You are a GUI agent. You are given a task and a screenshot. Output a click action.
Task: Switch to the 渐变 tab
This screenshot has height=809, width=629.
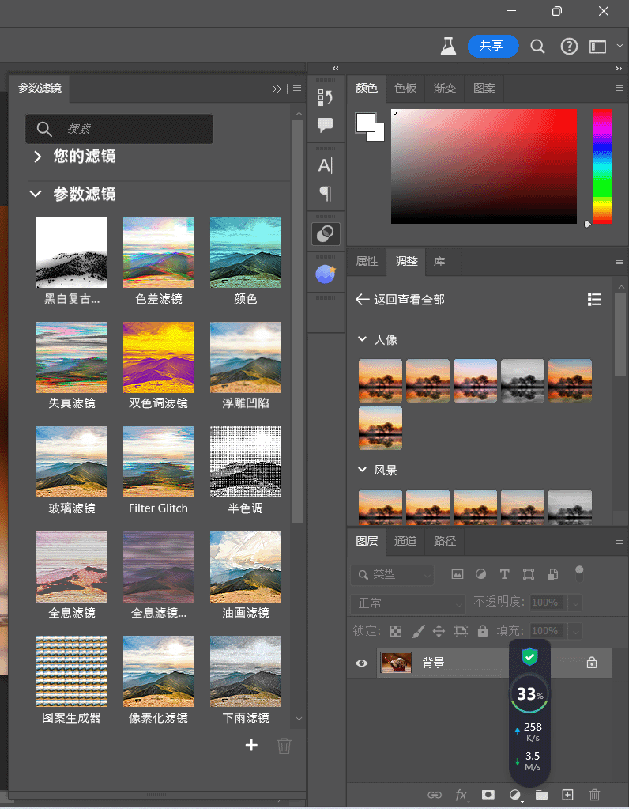click(444, 88)
